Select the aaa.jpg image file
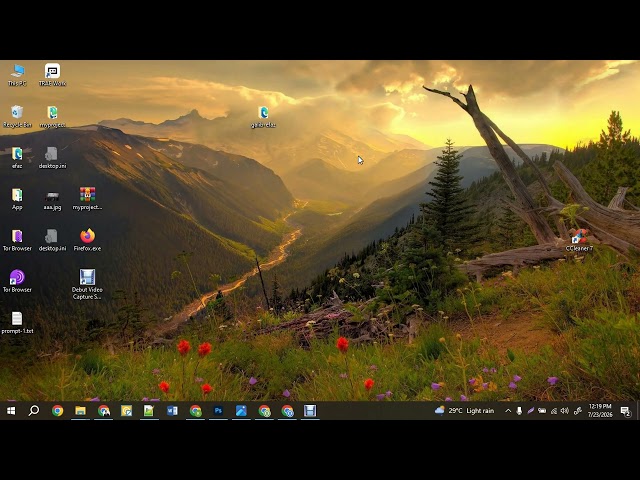The image size is (640, 480). coord(52,199)
